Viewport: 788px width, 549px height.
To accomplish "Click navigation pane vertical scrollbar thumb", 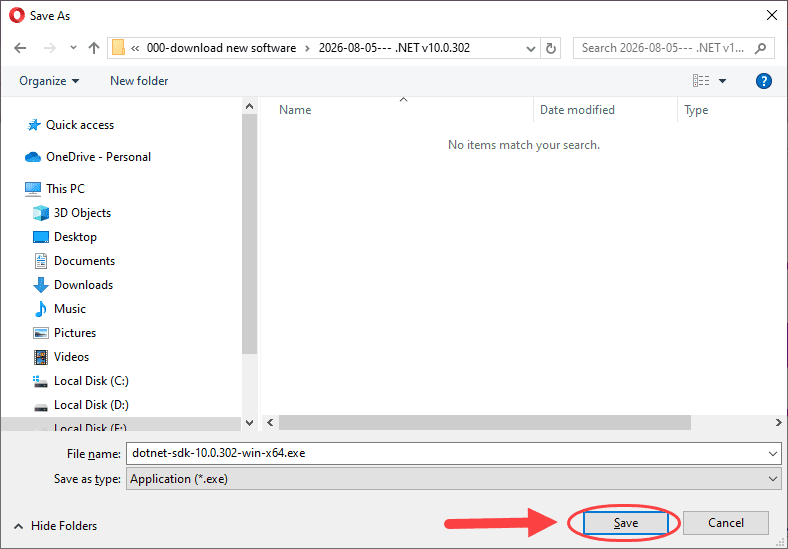I will tap(249, 234).
